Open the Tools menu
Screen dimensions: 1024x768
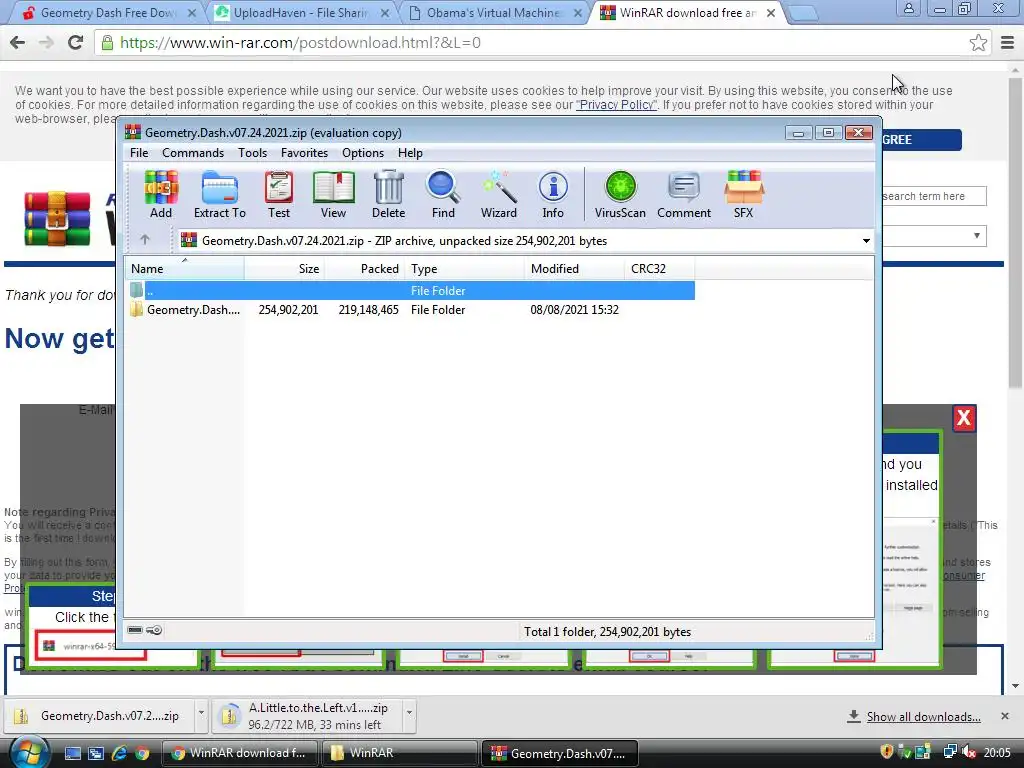click(x=252, y=153)
